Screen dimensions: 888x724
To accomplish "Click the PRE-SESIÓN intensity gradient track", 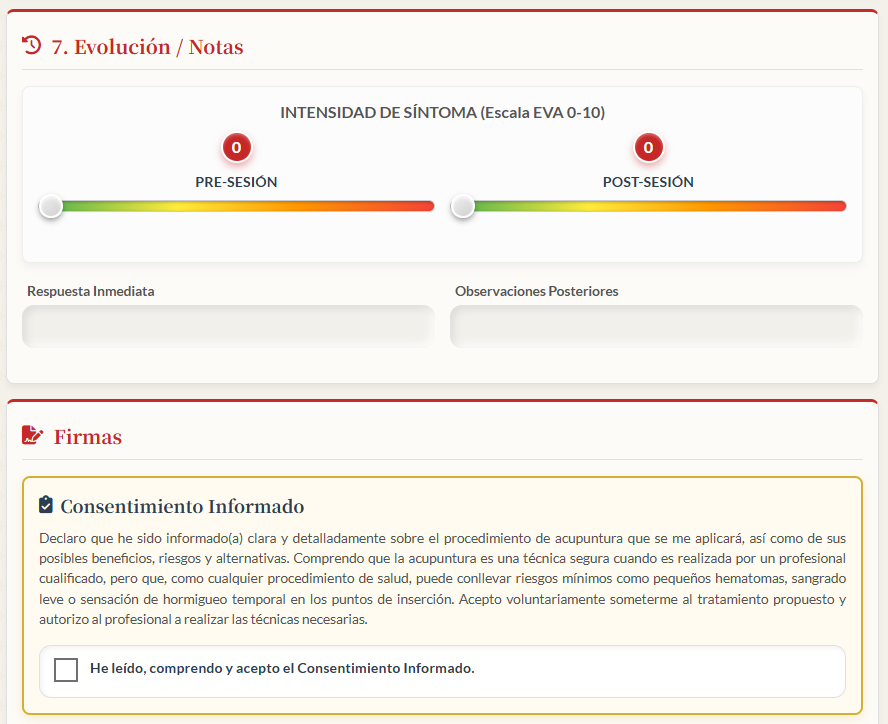I will point(237,206).
